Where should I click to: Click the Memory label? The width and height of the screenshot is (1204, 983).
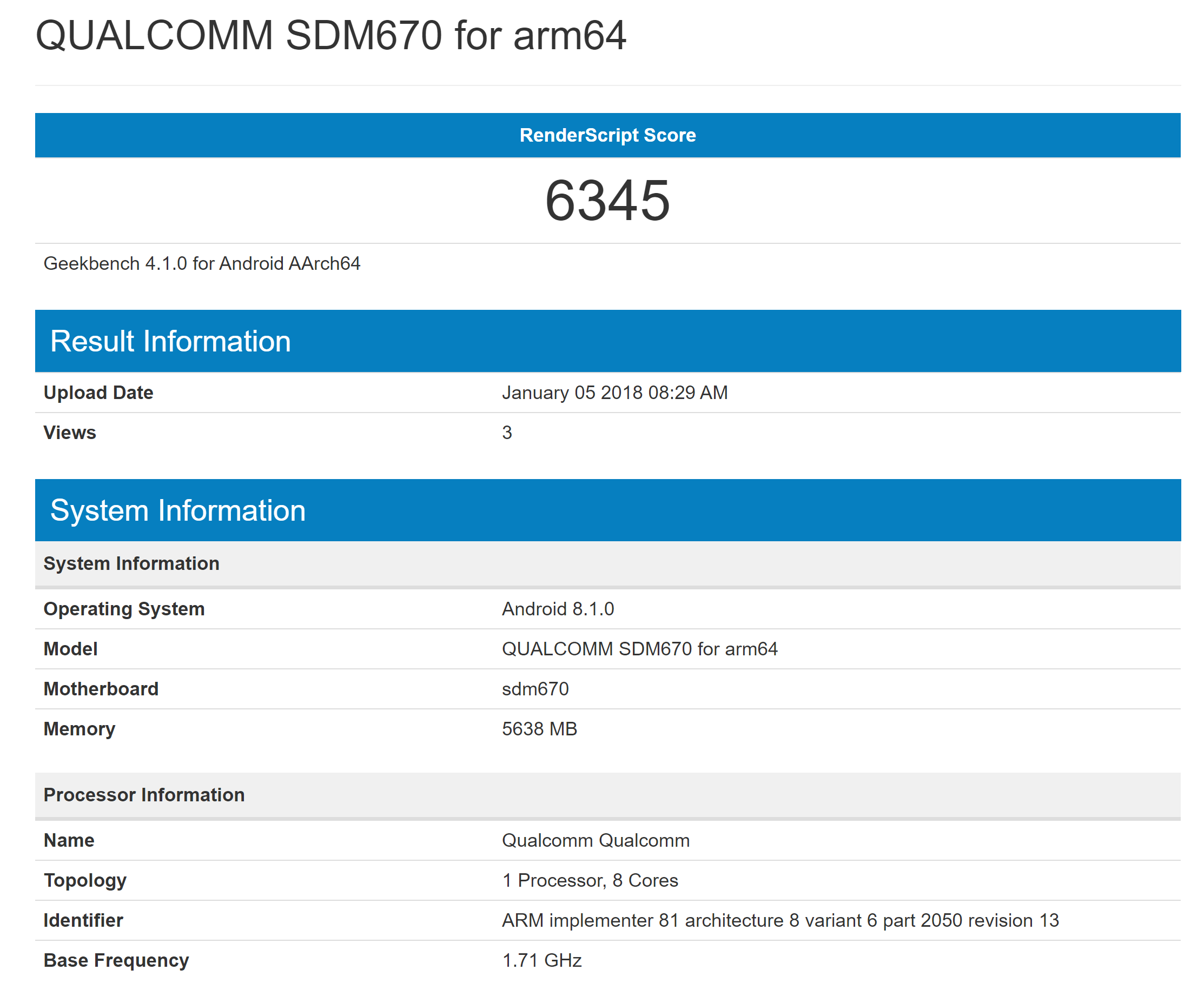pyautogui.click(x=80, y=729)
